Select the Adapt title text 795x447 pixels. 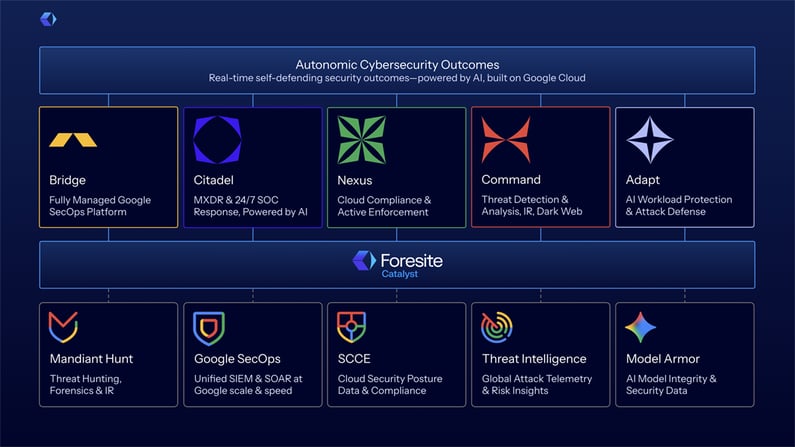click(643, 180)
